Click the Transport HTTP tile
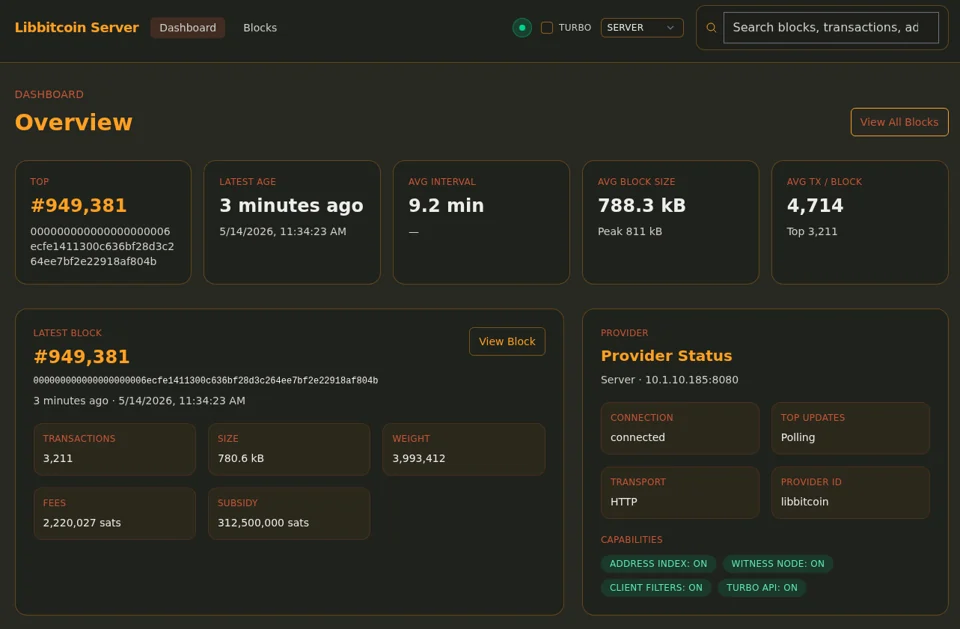This screenshot has height=629, width=960. pyautogui.click(x=680, y=492)
